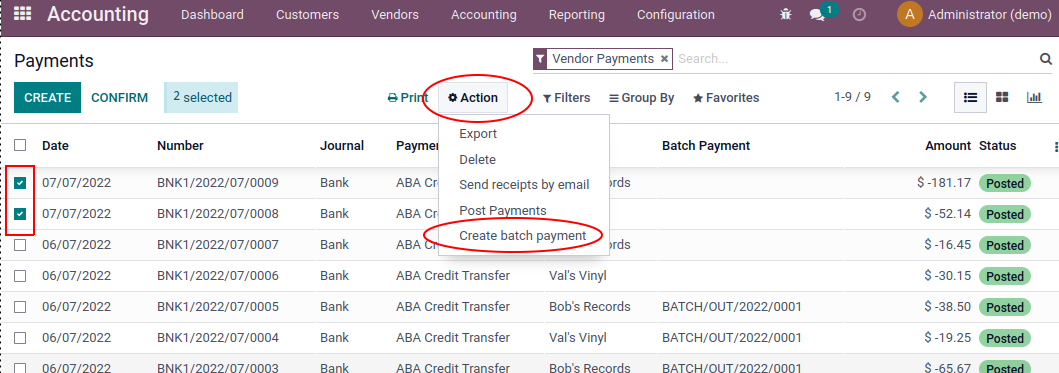This screenshot has height=373, width=1059.
Task: Sort by Status column header
Action: click(x=998, y=145)
